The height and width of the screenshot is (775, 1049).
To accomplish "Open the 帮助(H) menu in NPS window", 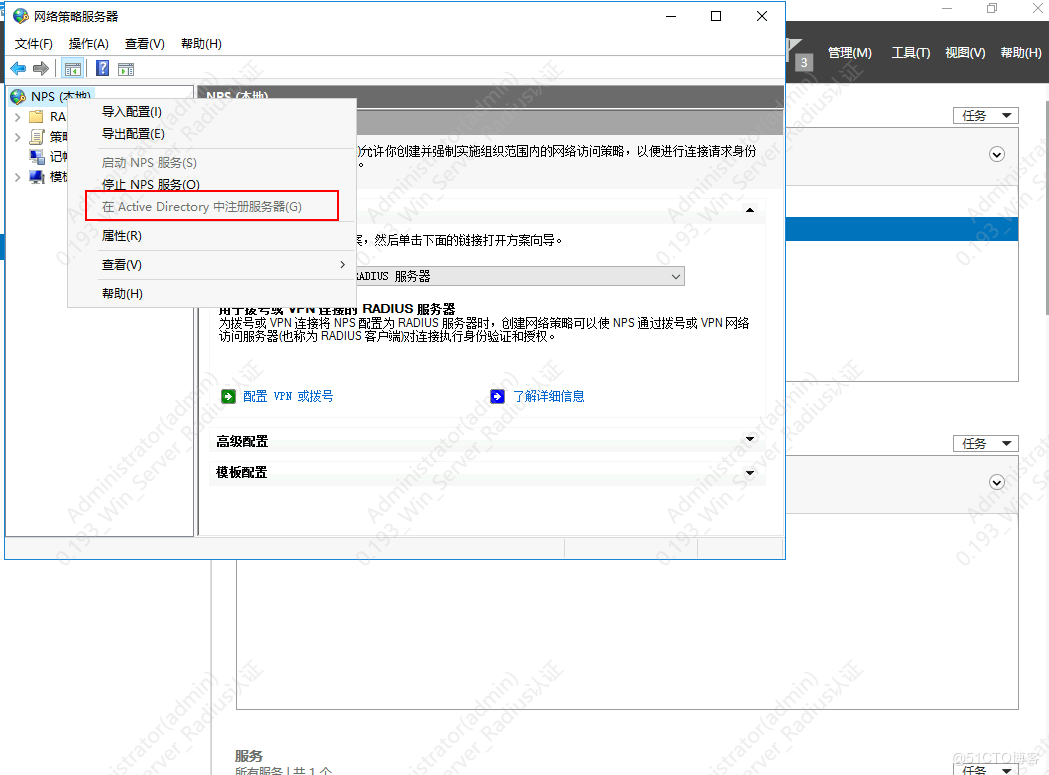I will click(x=201, y=44).
